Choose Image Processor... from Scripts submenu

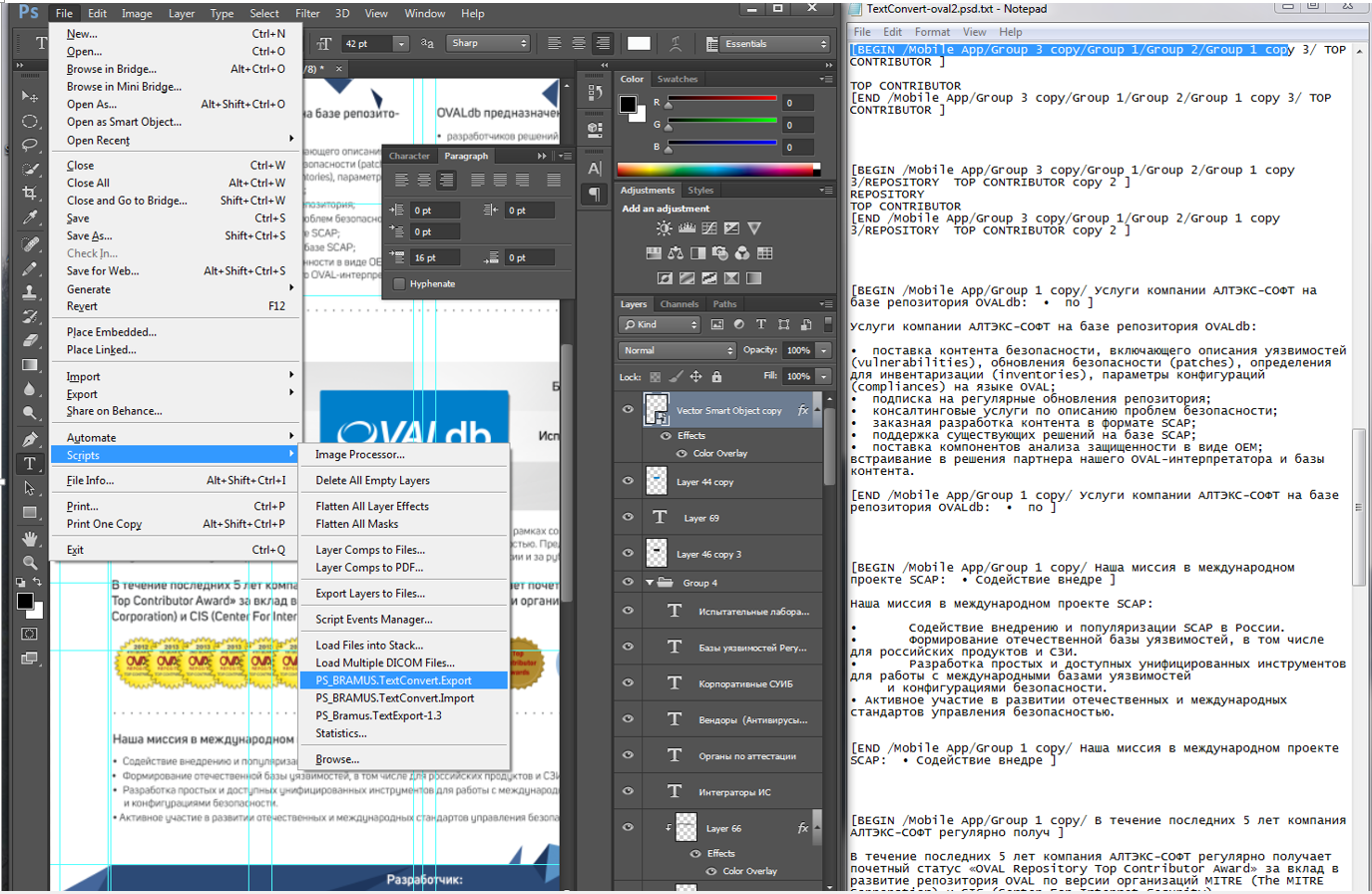[404, 454]
